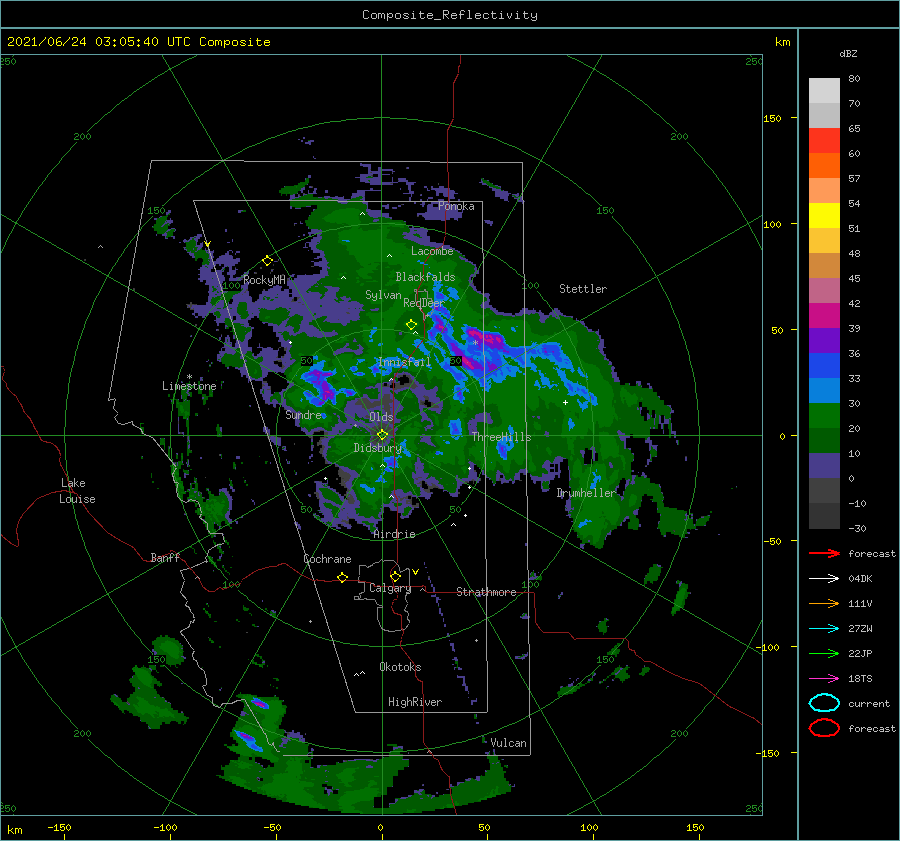Click the -30 dBZ legend value
900x841 pixels.
(858, 528)
